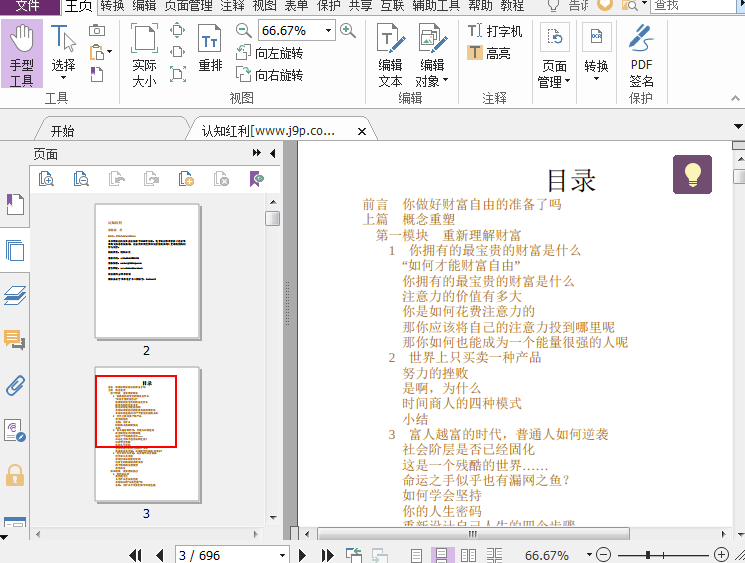Go to the last page button
This screenshot has width=745, height=563.
tap(327, 555)
